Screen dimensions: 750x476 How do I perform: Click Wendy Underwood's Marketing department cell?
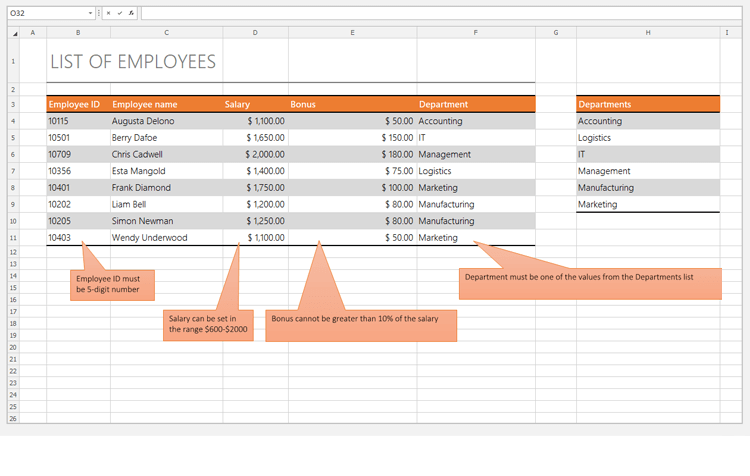coord(475,238)
